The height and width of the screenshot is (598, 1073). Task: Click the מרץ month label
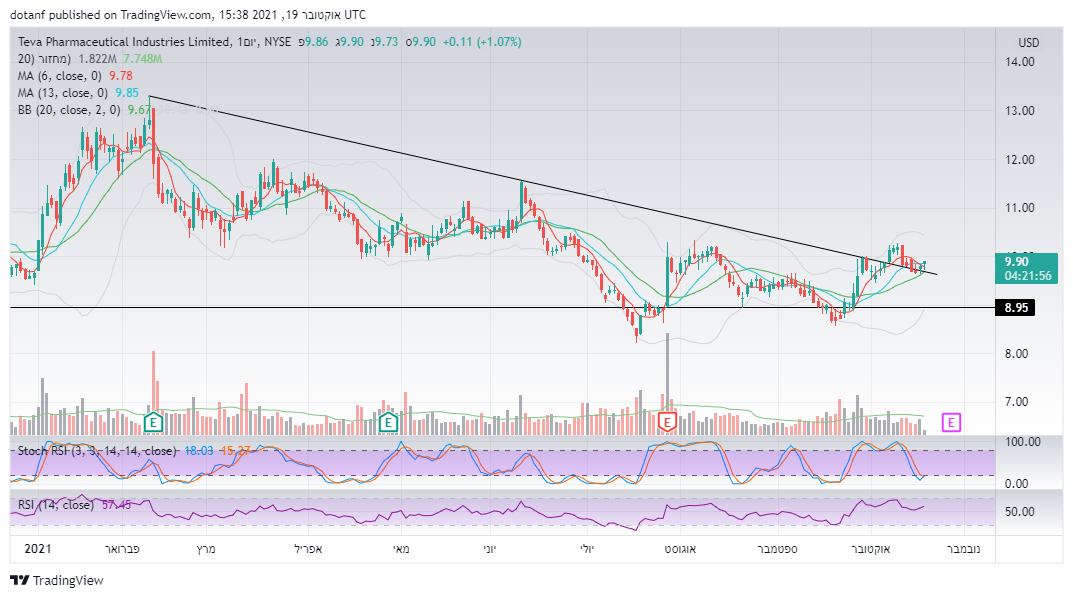(205, 549)
